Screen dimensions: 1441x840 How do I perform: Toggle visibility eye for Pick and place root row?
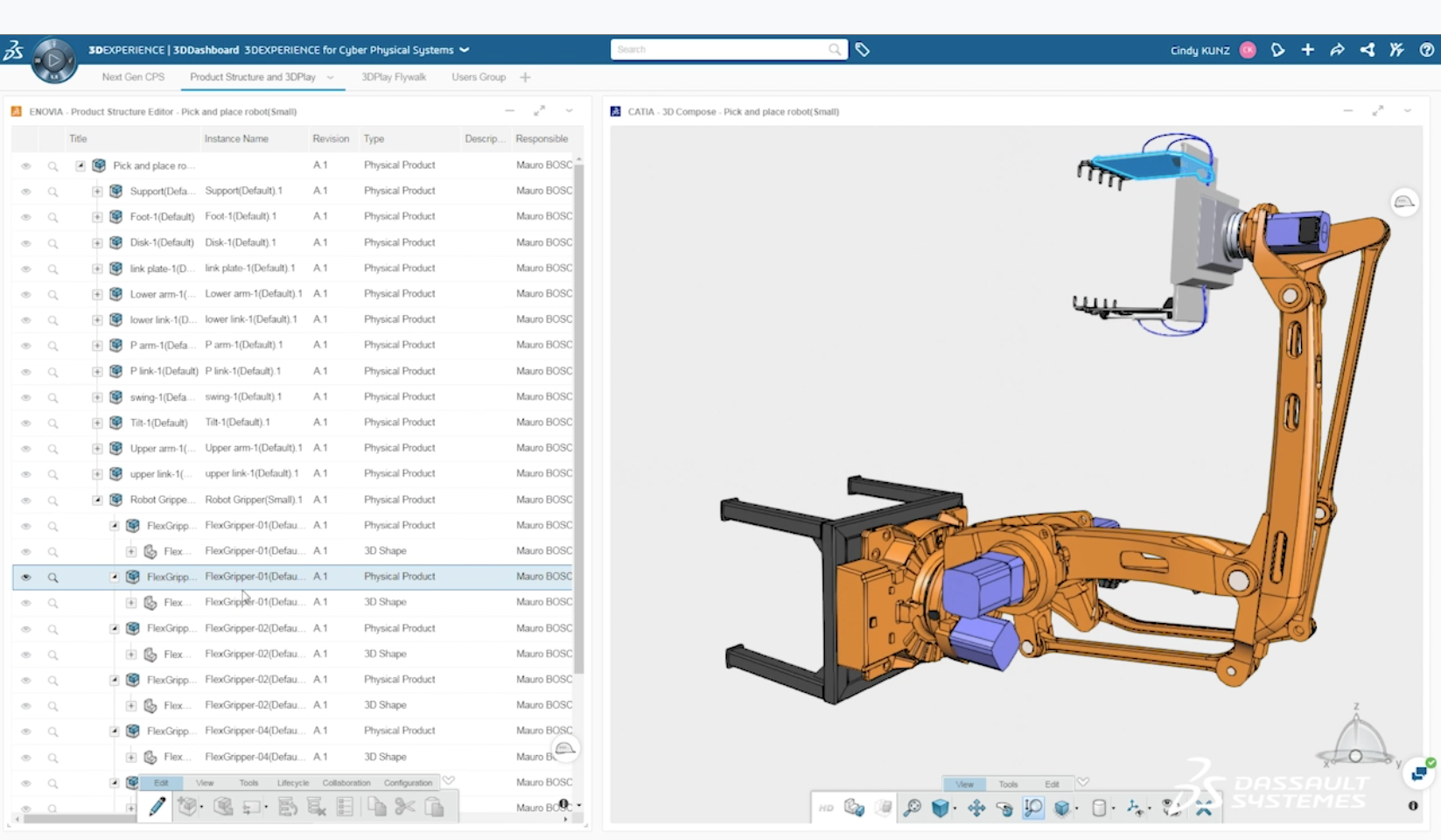click(25, 165)
